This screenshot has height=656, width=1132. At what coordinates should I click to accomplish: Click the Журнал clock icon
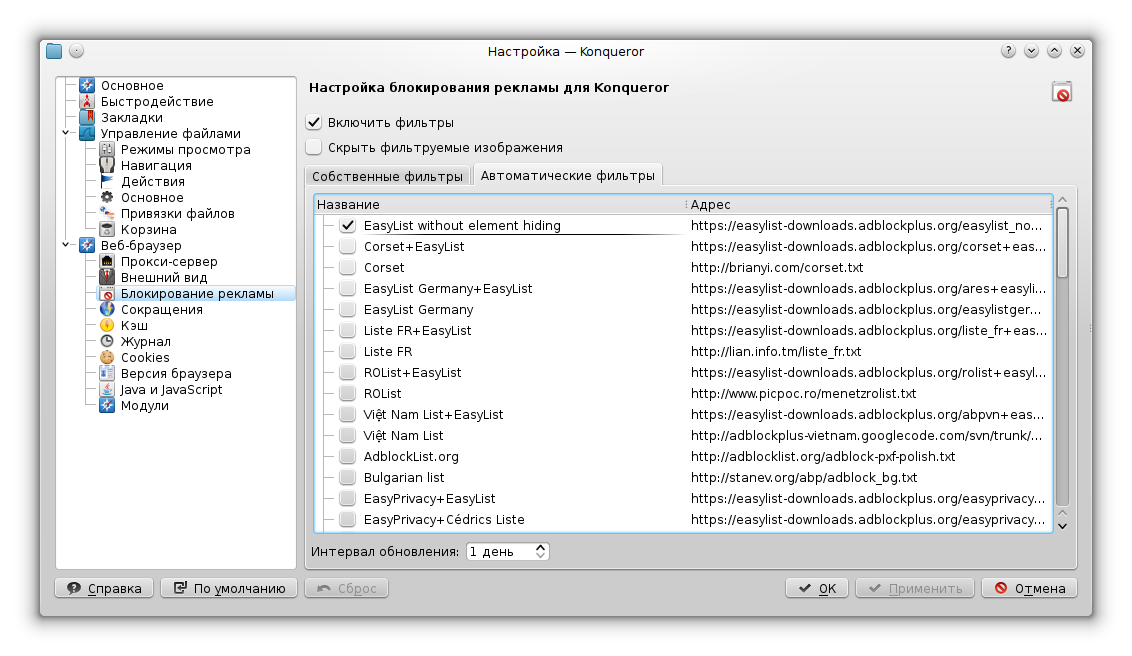point(106,341)
